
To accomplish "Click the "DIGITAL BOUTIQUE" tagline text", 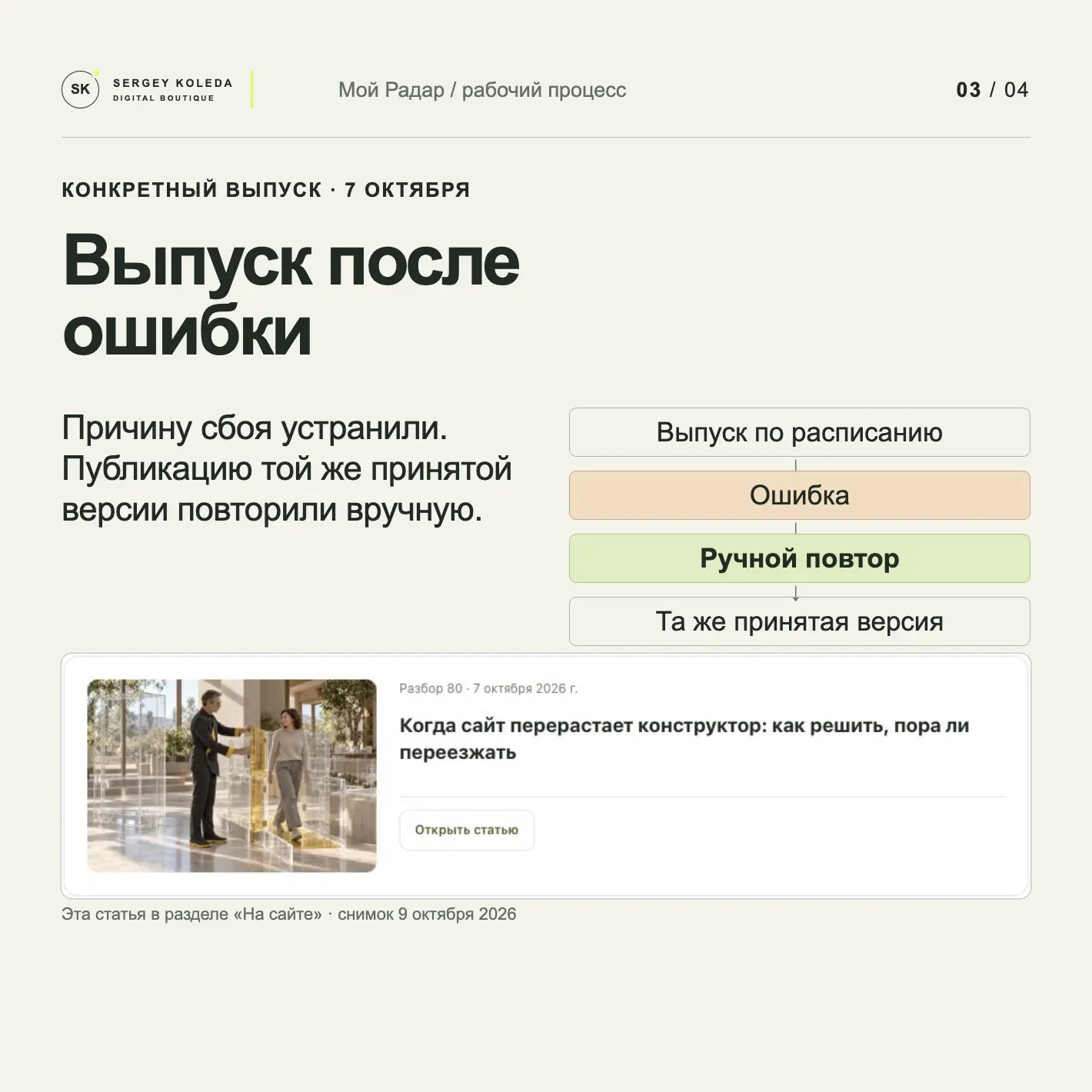I will (164, 98).
